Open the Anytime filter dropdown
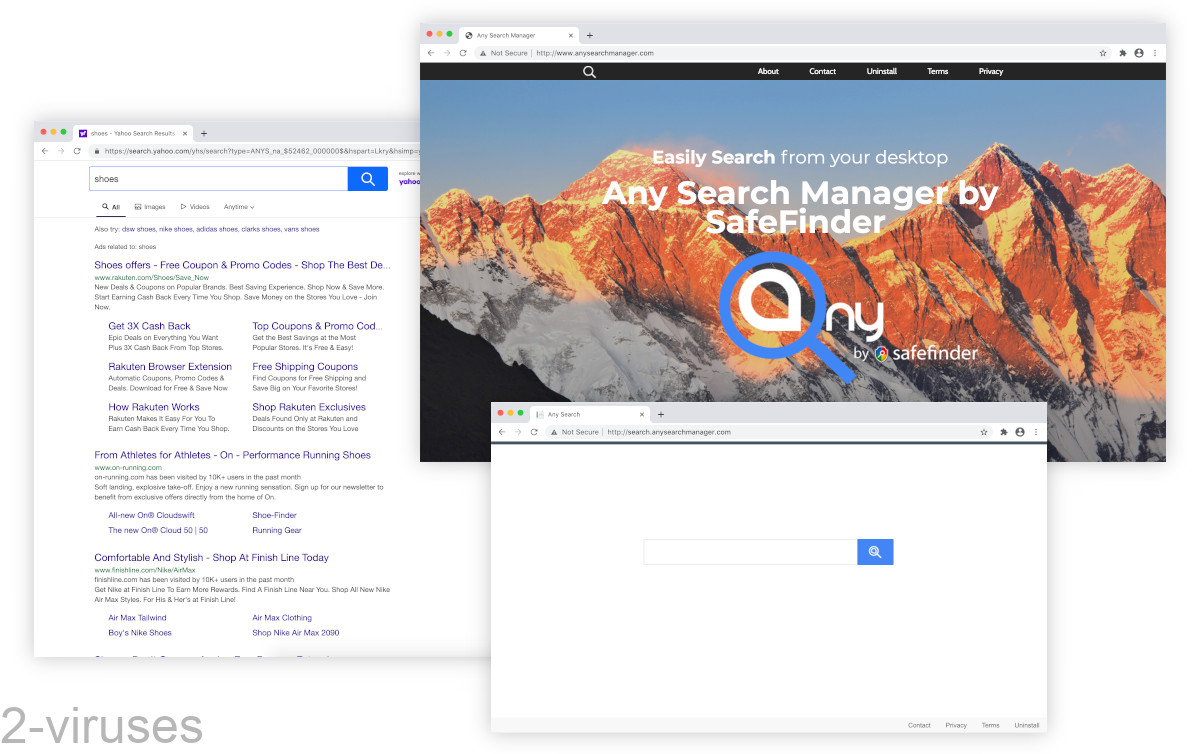Viewport: 1200px width, 754px height. tap(238, 206)
